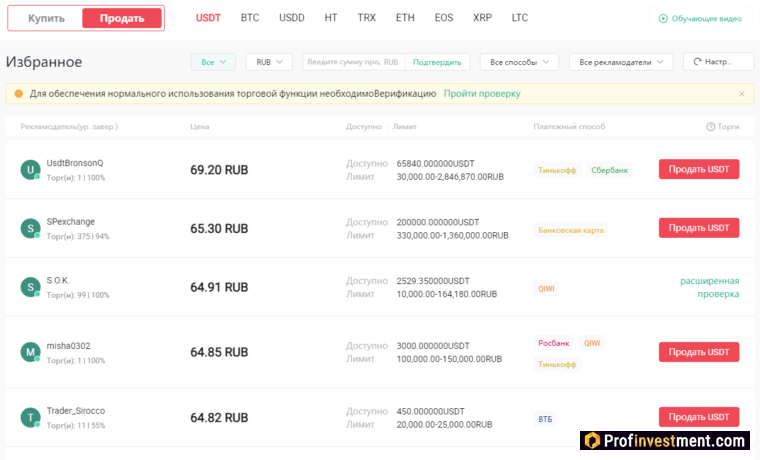This screenshot has height=460, width=760.
Task: Click the 64.82 RUB price
Action: (x=219, y=418)
